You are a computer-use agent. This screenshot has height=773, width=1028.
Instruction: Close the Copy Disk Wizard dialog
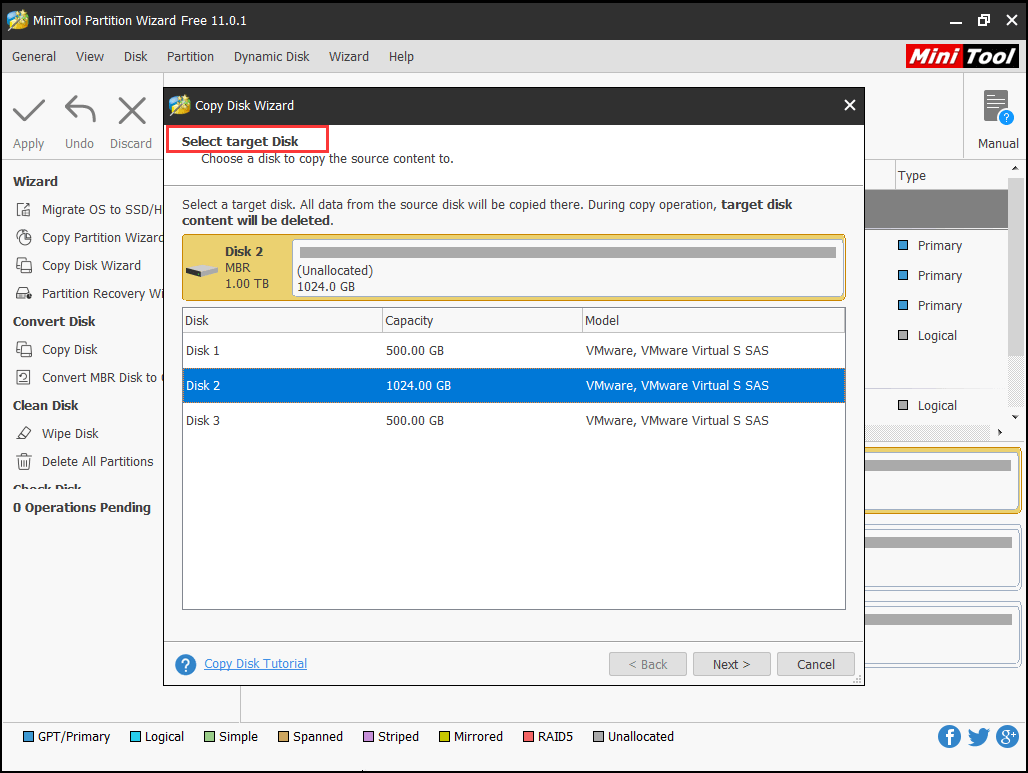click(849, 105)
